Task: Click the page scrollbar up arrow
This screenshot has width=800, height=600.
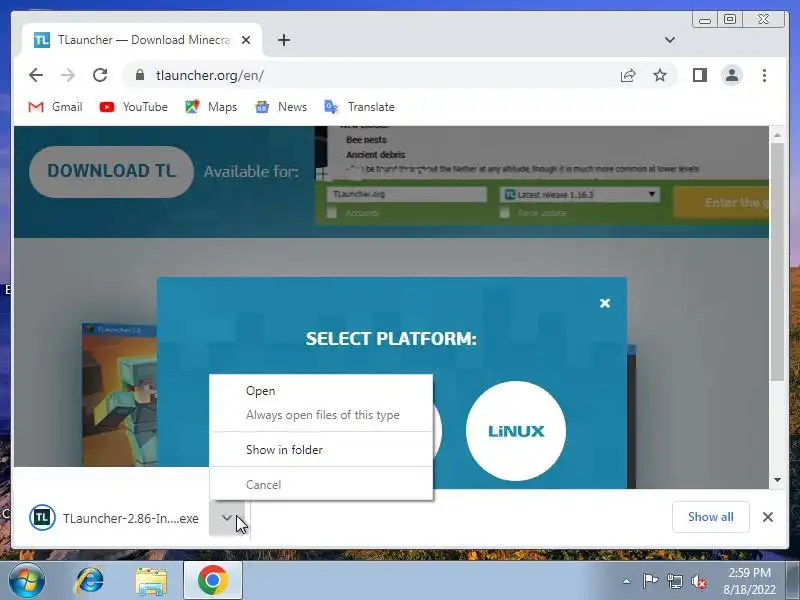Action: point(777,135)
